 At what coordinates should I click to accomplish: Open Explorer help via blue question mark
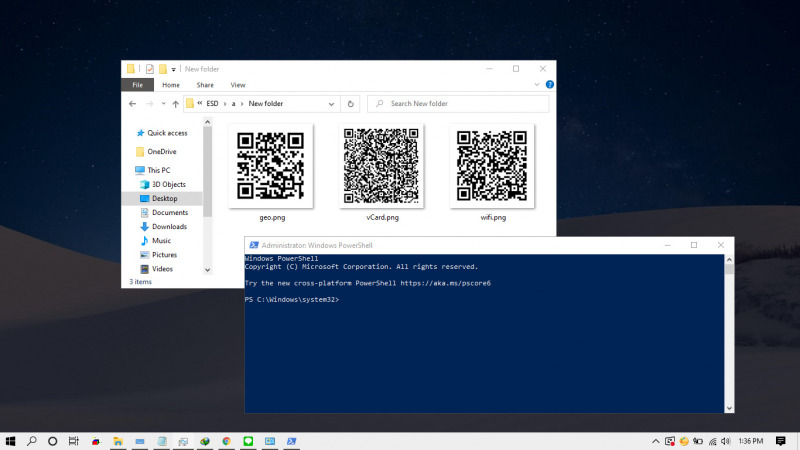tap(549, 84)
